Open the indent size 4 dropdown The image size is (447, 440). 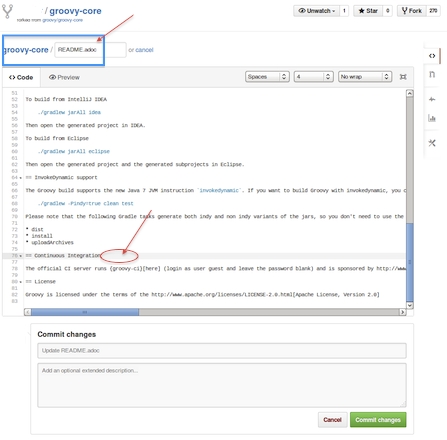tap(313, 77)
